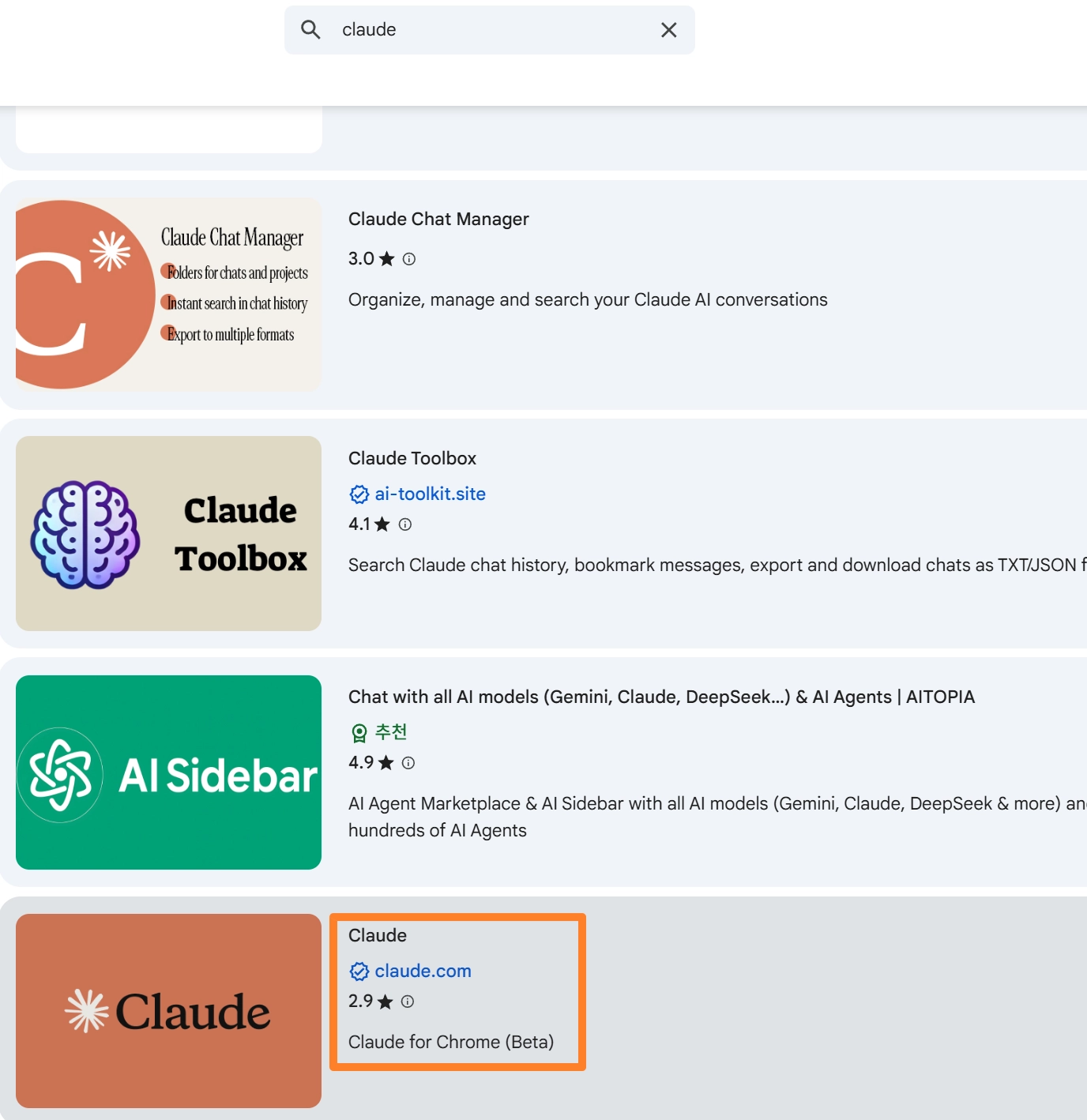
Task: Click verified badge beside claude.com
Action: click(359, 972)
